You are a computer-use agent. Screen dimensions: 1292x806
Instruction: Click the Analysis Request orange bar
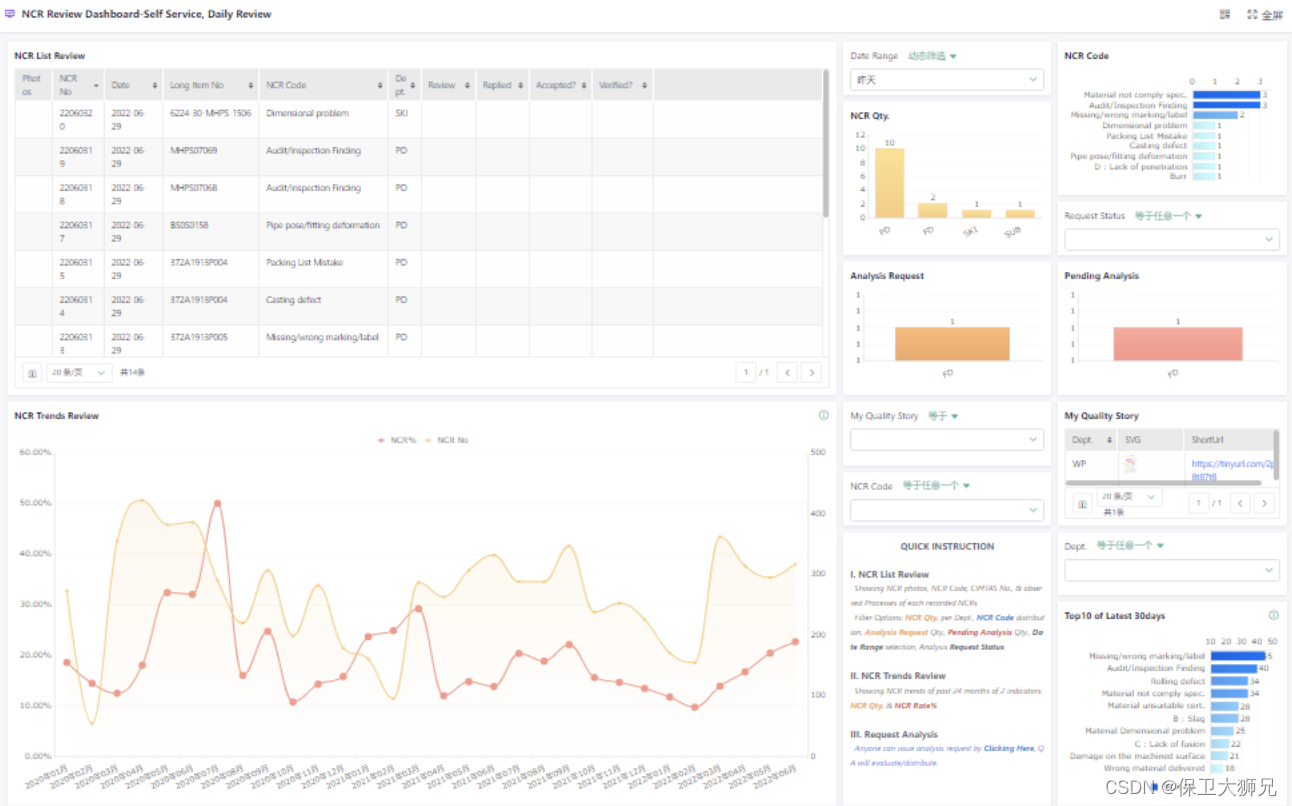[x=952, y=343]
